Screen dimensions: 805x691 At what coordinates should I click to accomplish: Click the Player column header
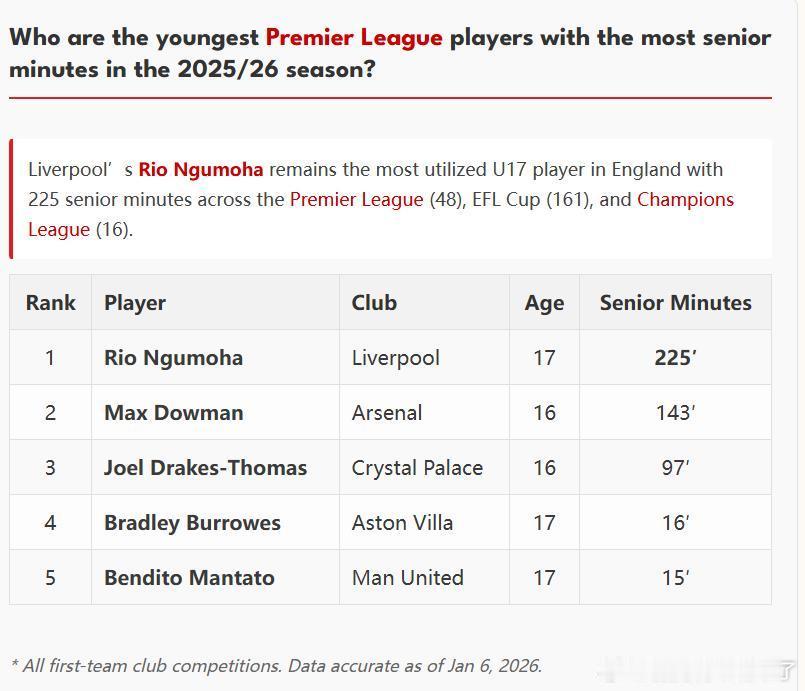135,303
